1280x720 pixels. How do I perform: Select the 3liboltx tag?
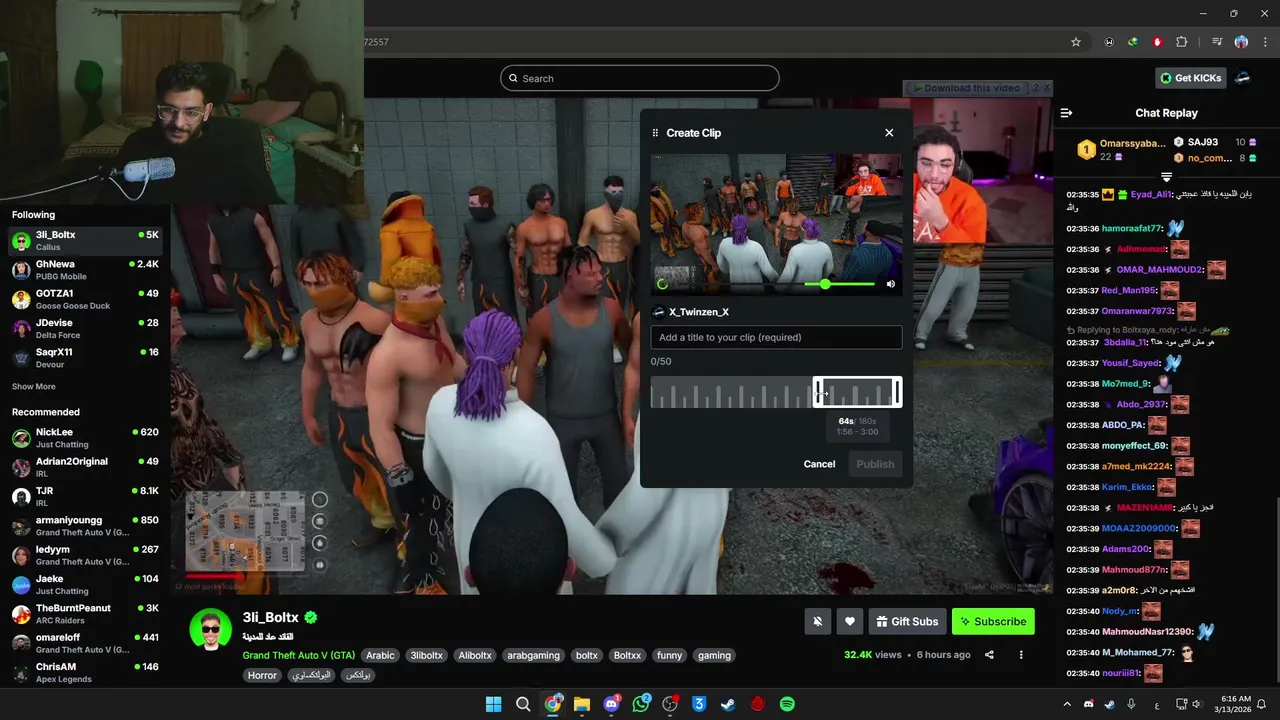[x=426, y=656]
